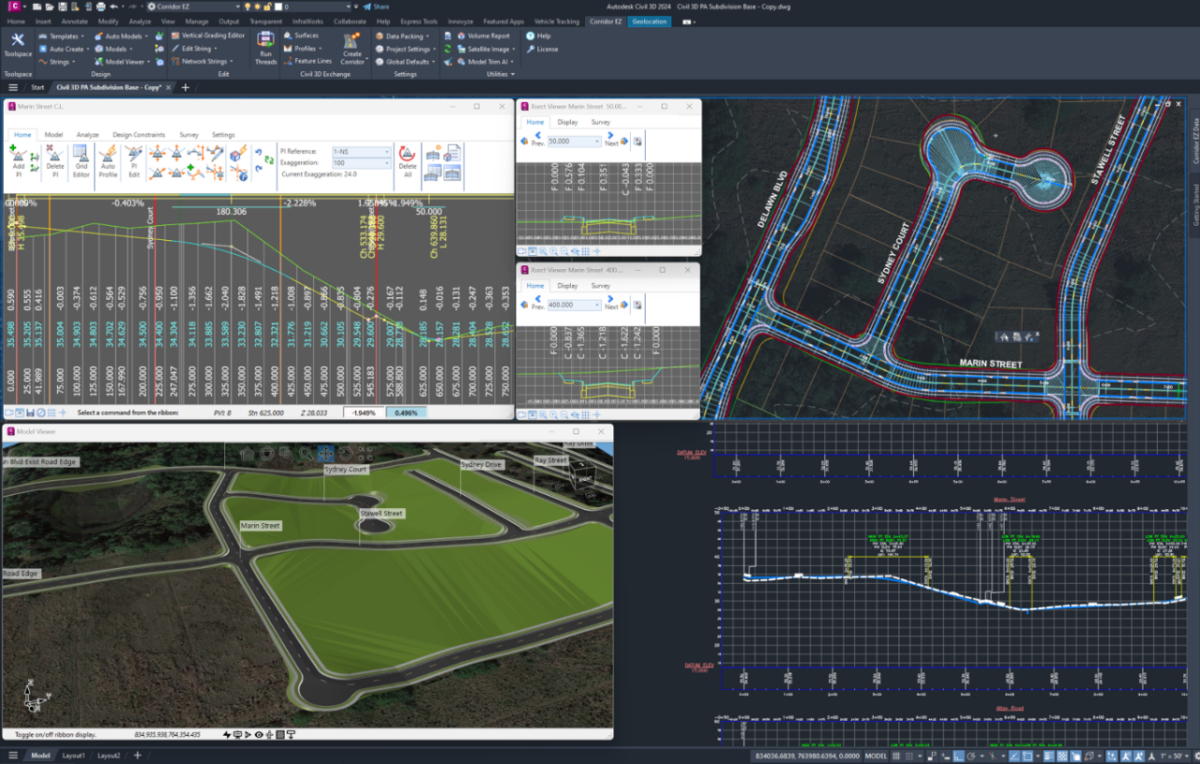Toggle the layer lock padlock icon
This screenshot has height=764, width=1200.
coord(267,6)
